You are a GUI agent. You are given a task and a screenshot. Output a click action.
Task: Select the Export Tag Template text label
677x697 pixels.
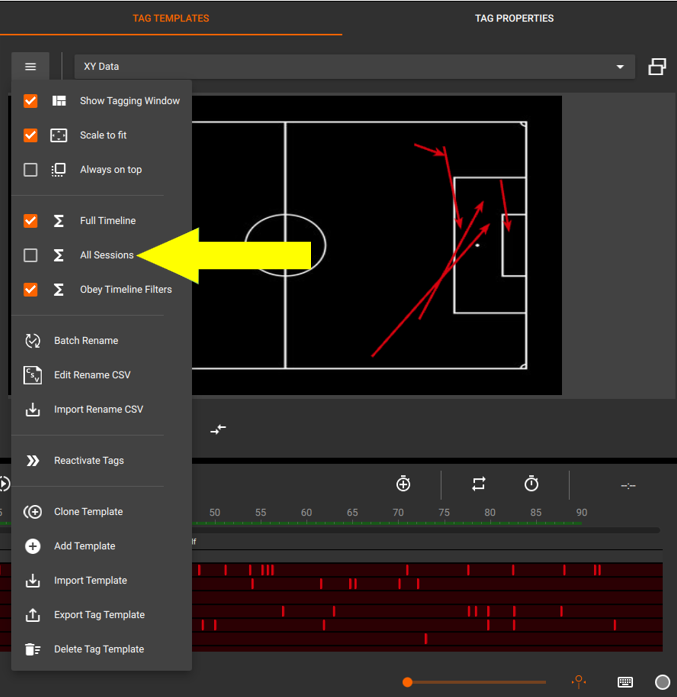coord(100,615)
